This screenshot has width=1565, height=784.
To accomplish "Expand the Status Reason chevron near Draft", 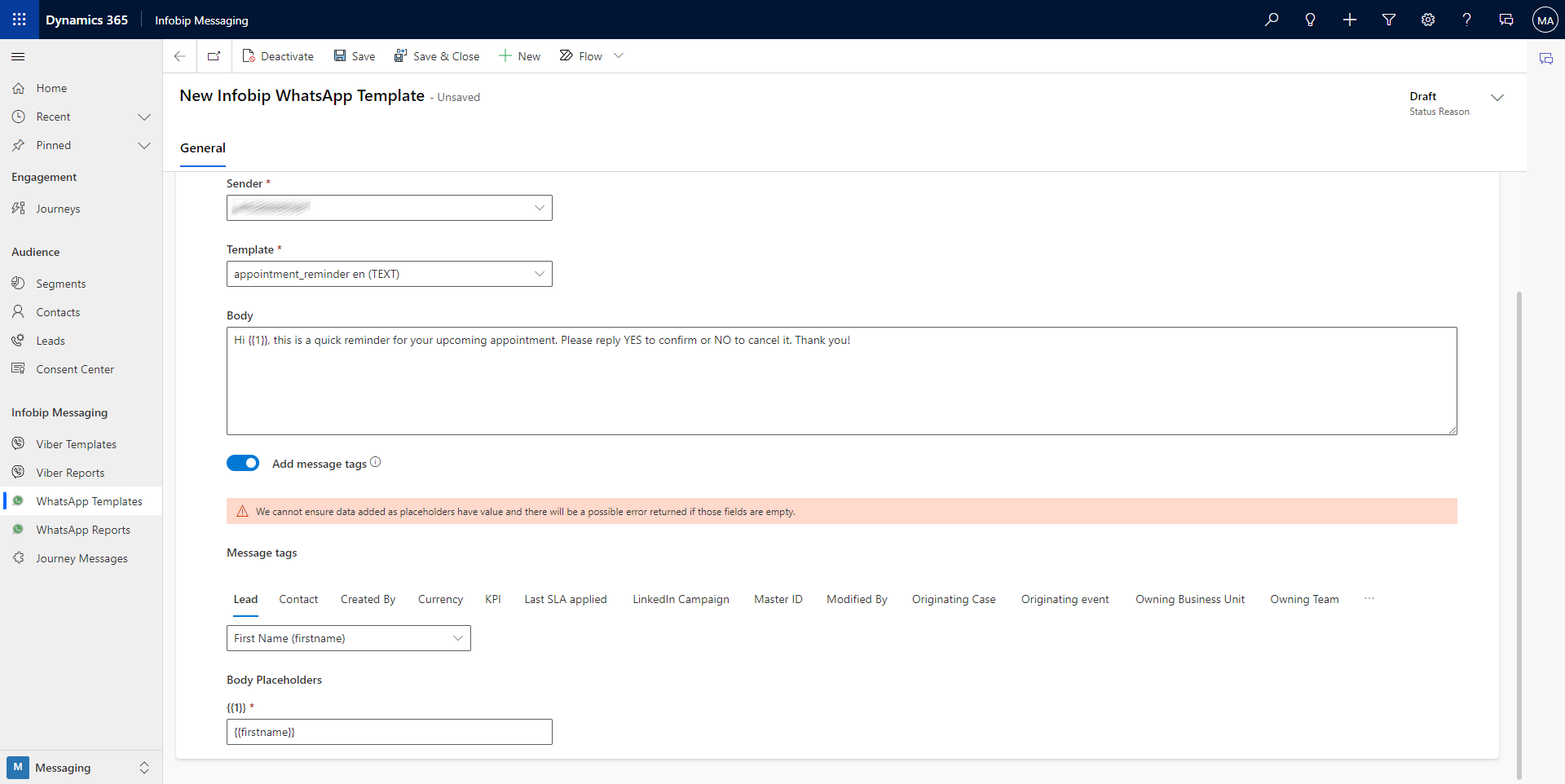I will (x=1498, y=98).
